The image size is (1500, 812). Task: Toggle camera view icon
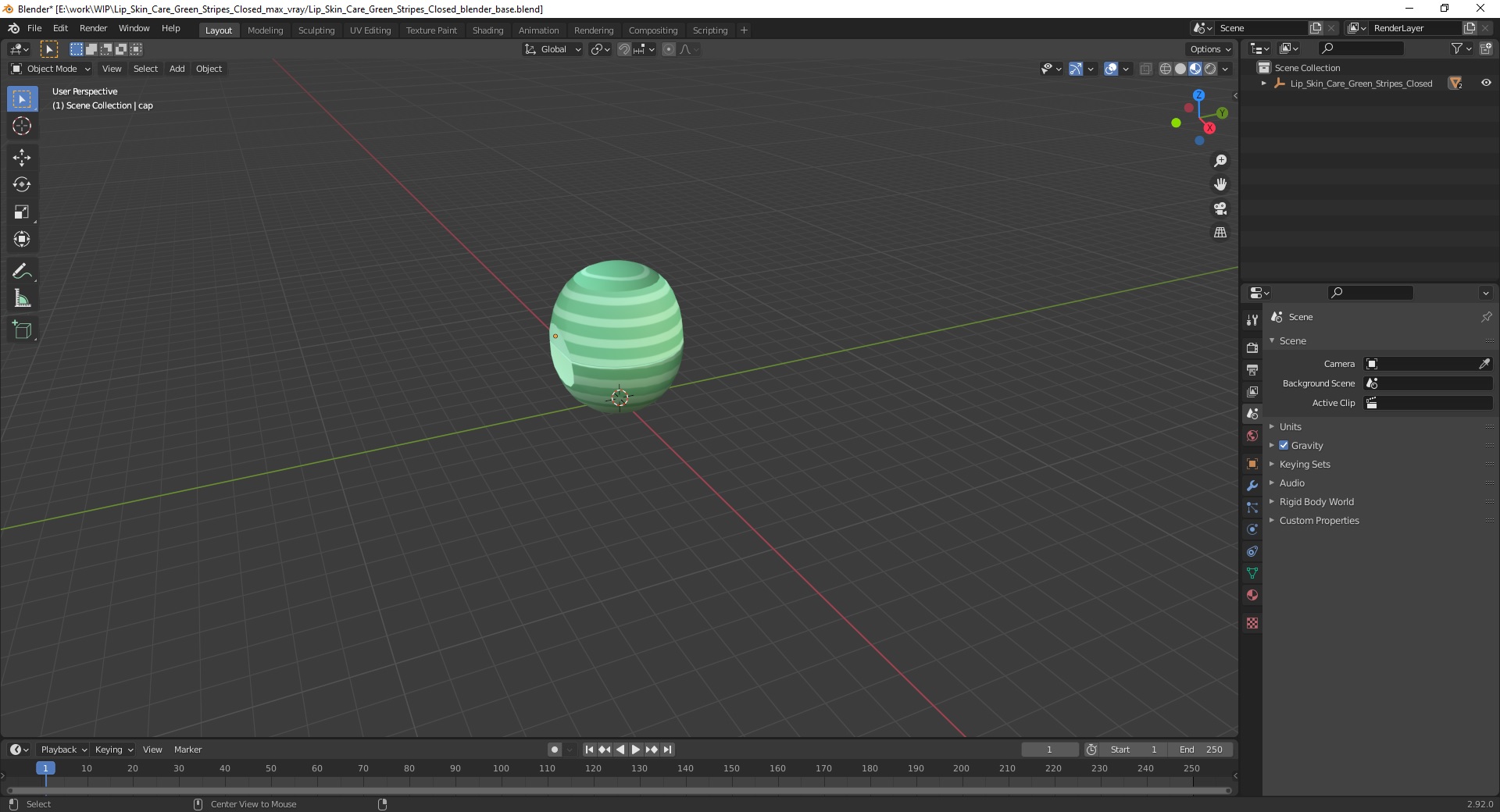pyautogui.click(x=1220, y=208)
